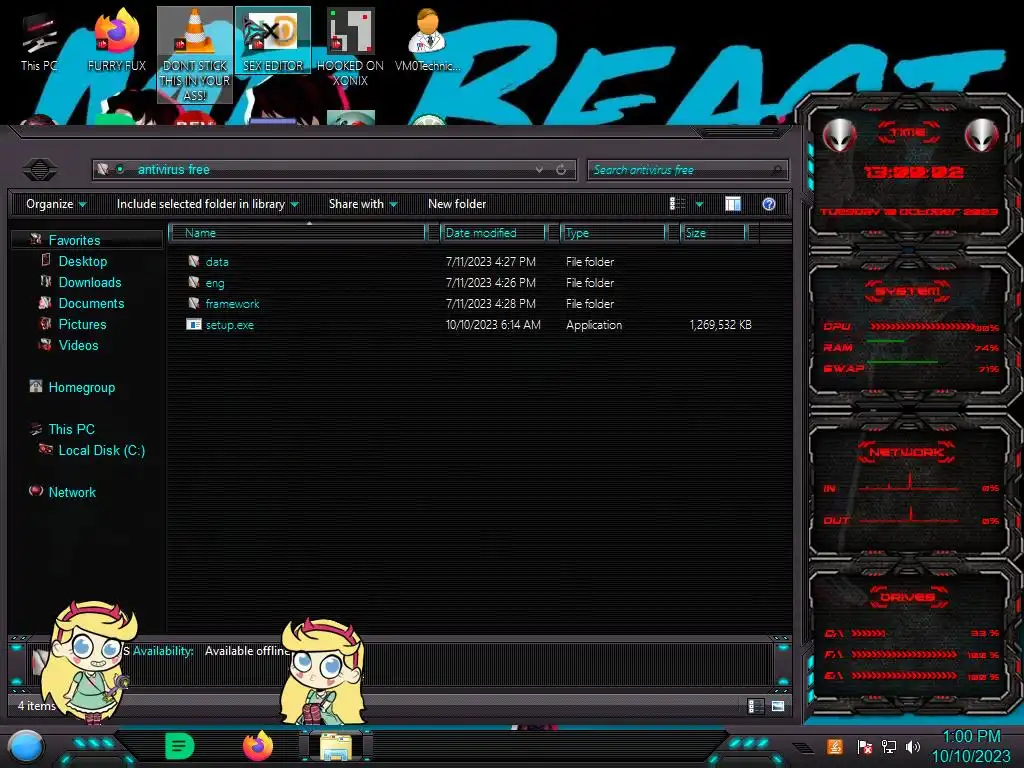Click the right alien head on gadget
Viewport: 1024px width, 768px height.
point(982,136)
